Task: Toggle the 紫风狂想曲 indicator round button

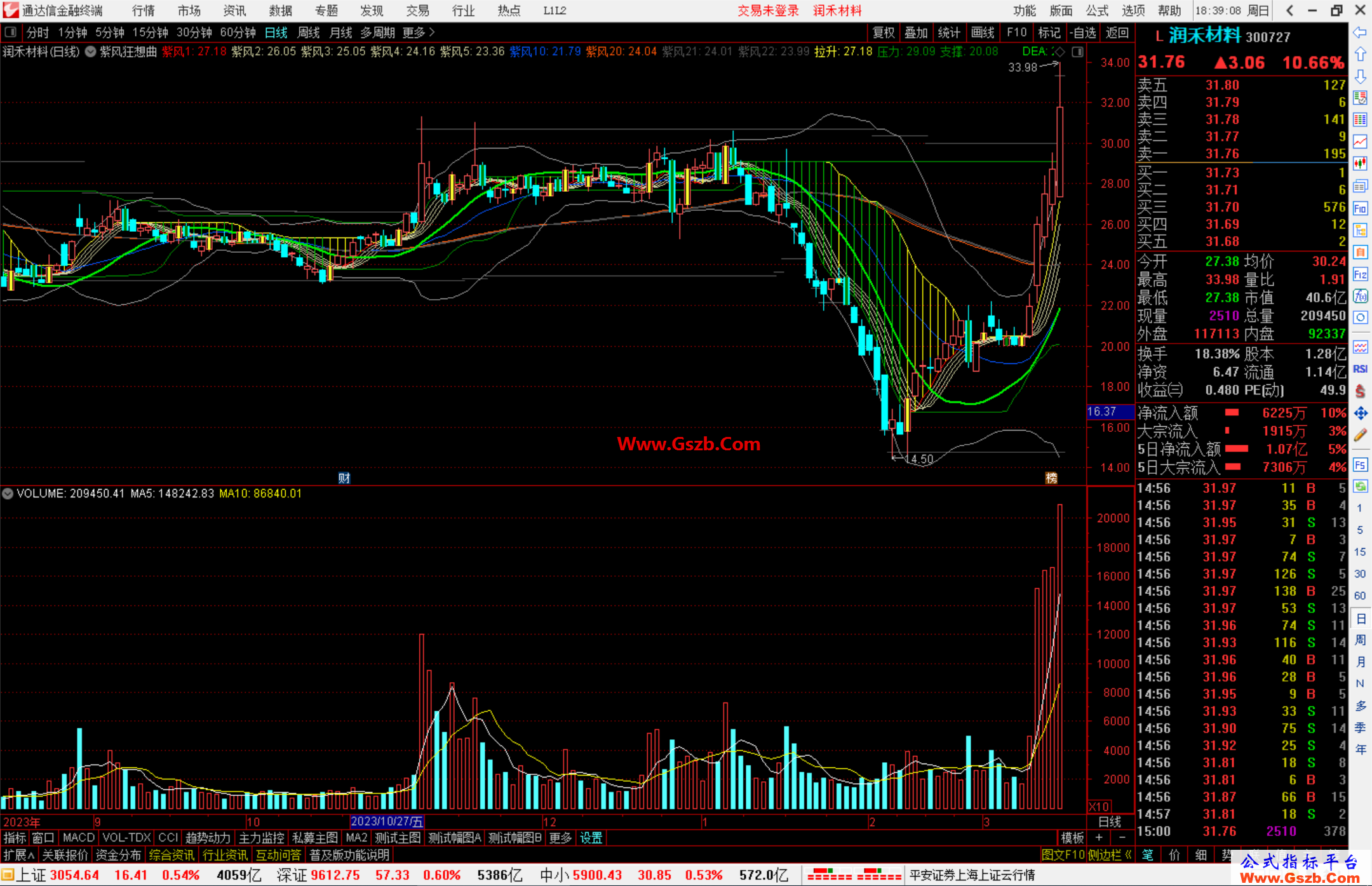Action: point(90,51)
